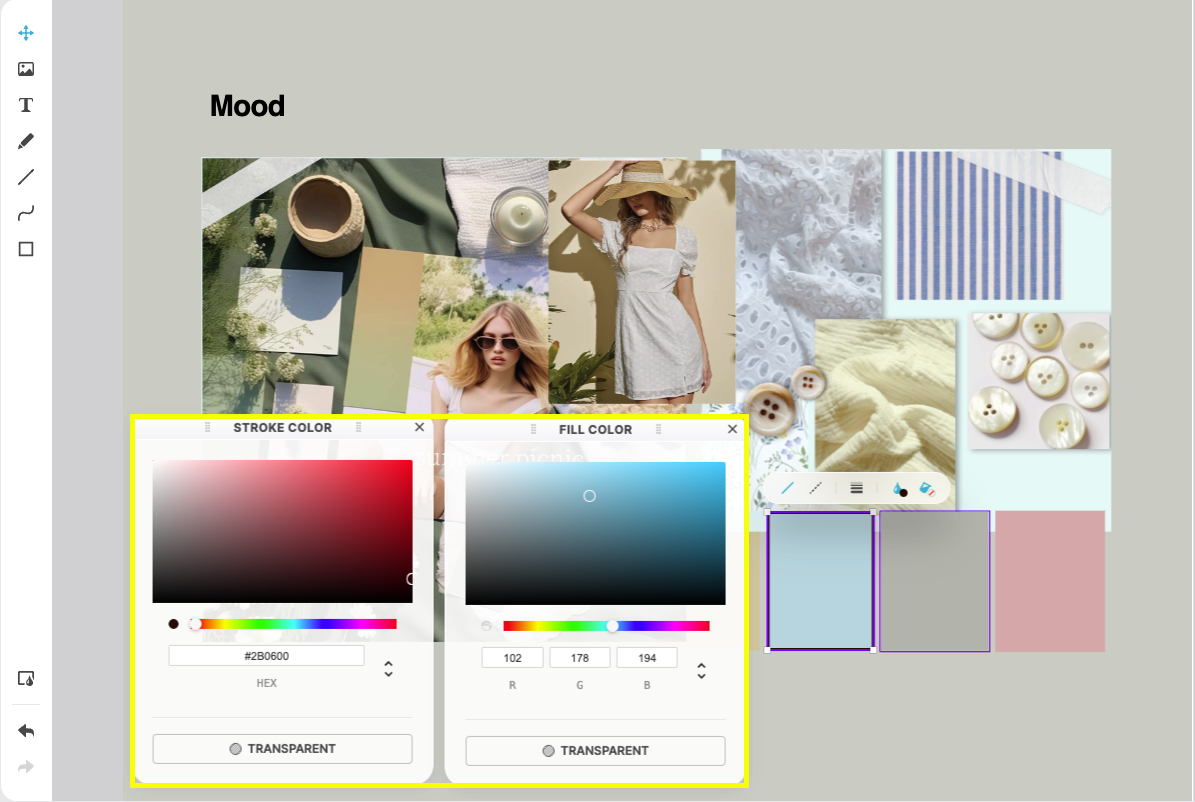Click the dark stroke color preview dot
The image size is (1195, 802).
(174, 624)
